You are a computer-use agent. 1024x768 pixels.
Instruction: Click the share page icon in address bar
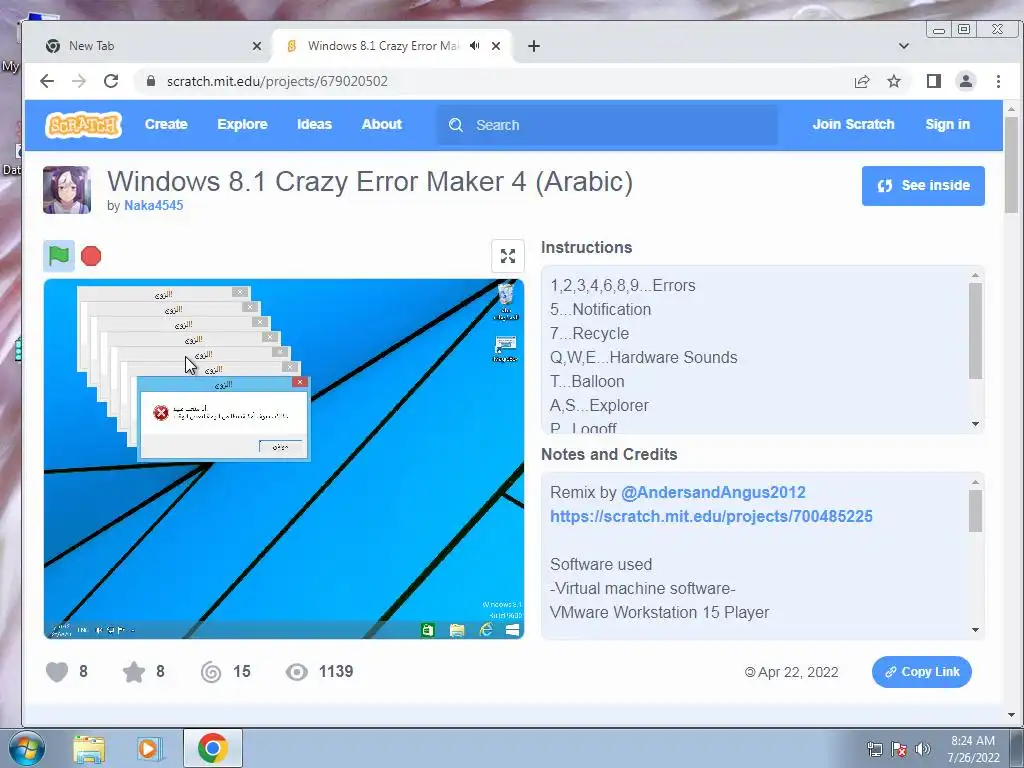(862, 81)
